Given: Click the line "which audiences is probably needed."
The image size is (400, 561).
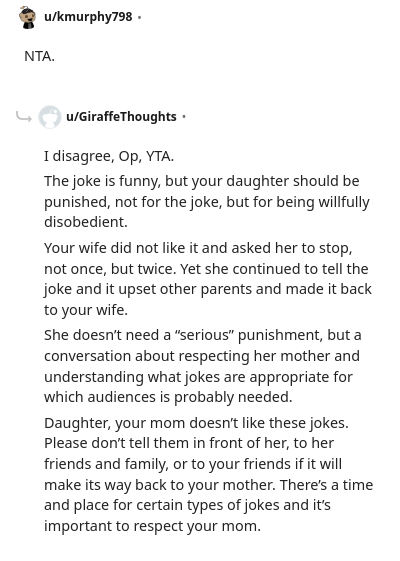Looking at the screenshot, I should coord(168,397).
